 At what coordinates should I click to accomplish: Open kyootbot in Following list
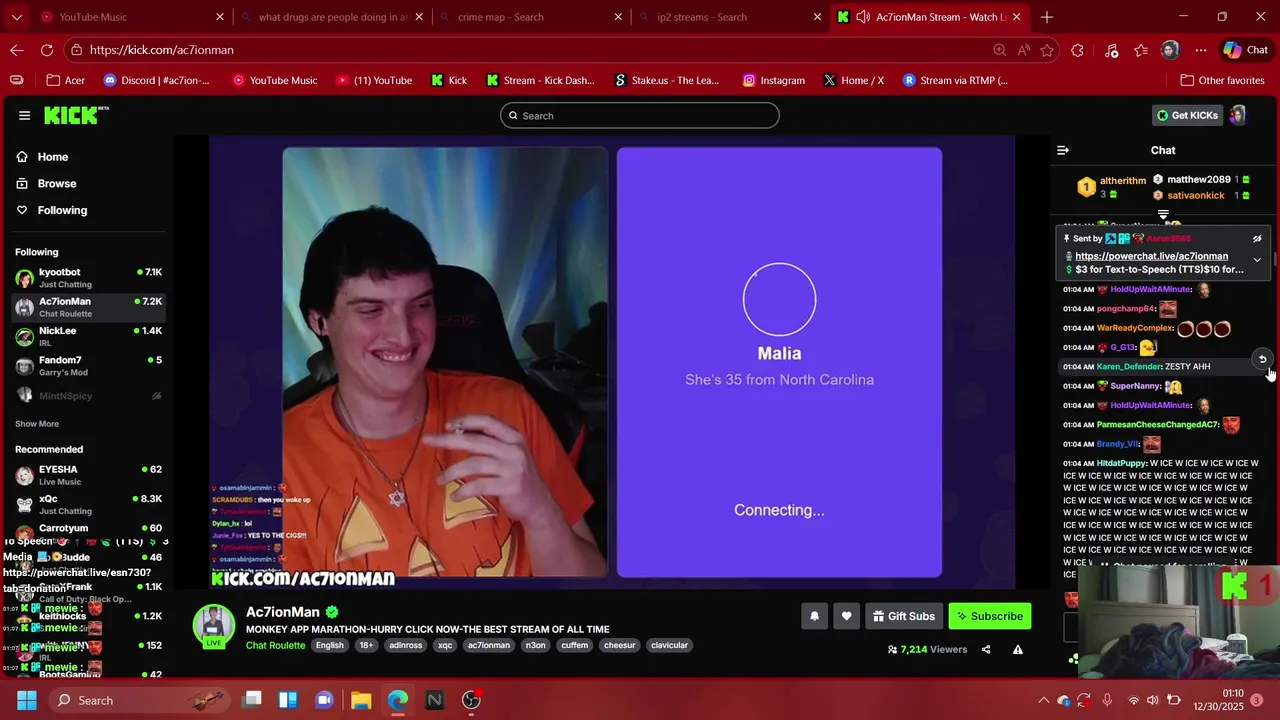88,278
